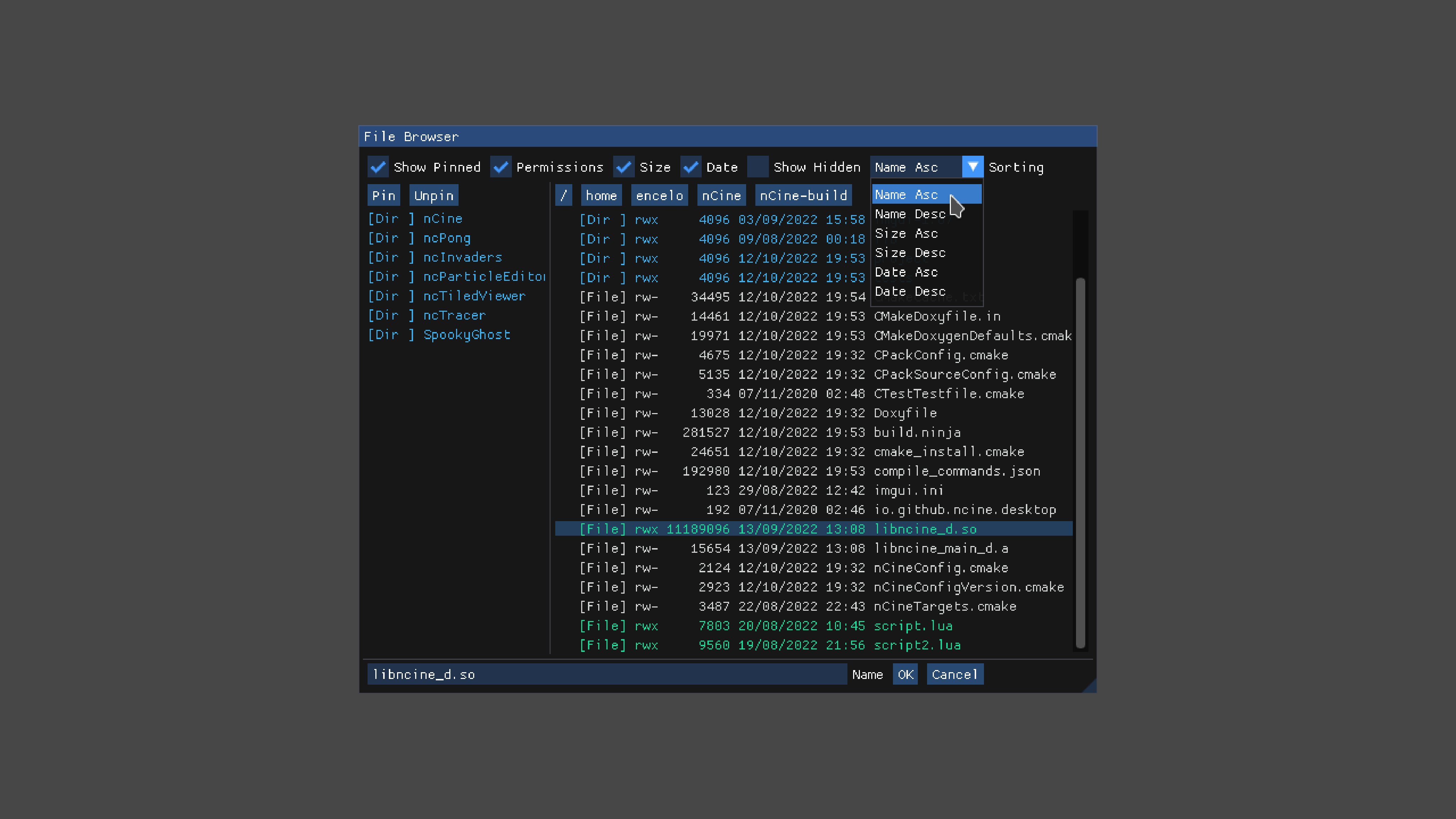1456x819 pixels.
Task: Confirm selection with OK button
Action: tap(905, 674)
